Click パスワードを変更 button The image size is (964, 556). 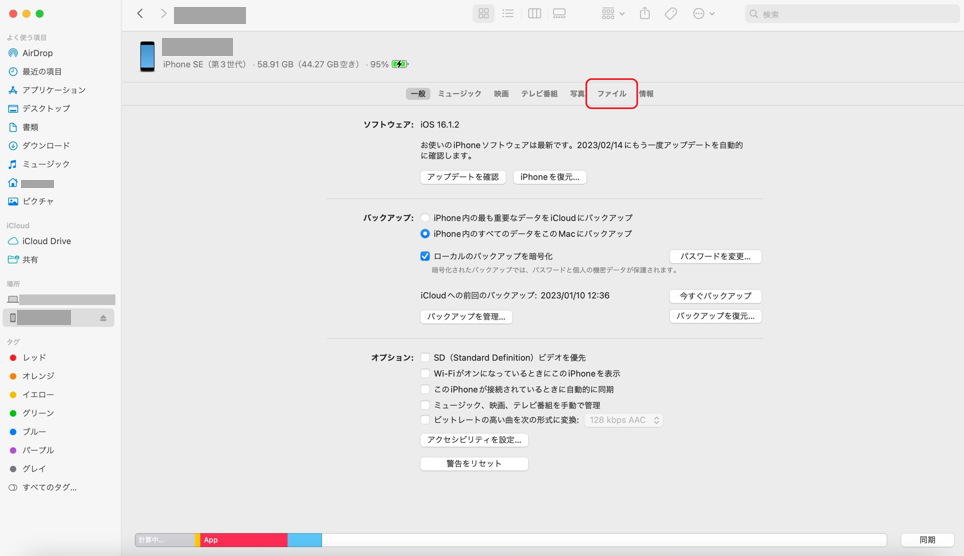click(x=716, y=256)
